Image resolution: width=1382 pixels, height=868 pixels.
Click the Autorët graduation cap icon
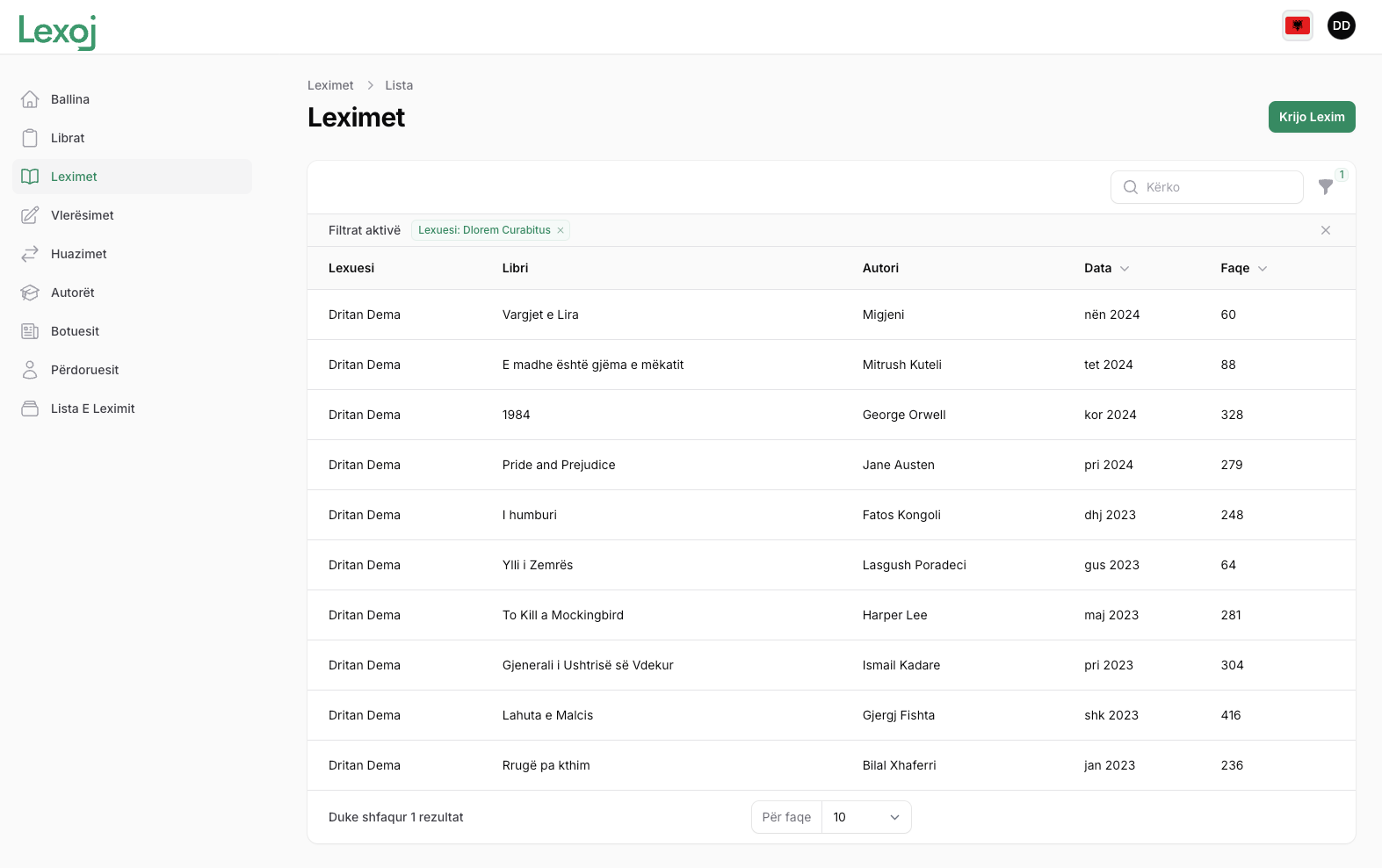coord(30,293)
